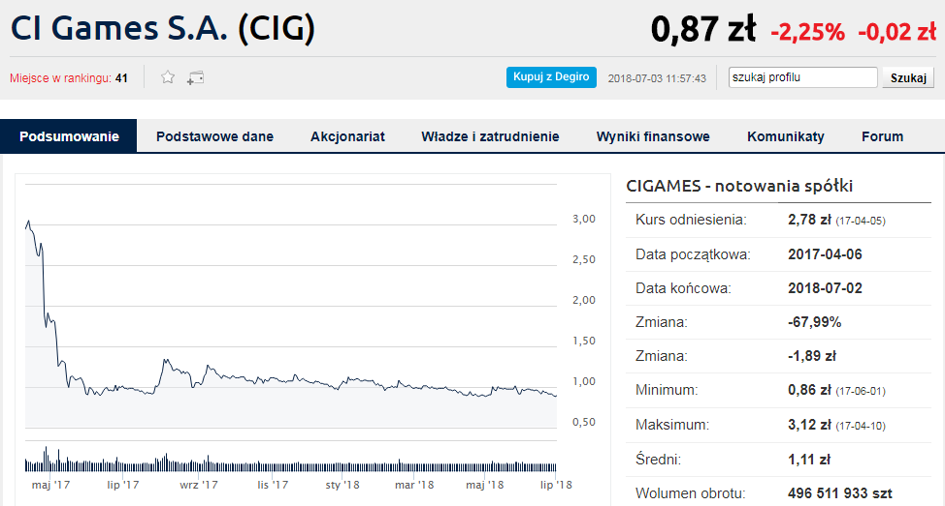Add CI Games to favorites with star icon
Image resolution: width=945 pixels, height=506 pixels.
coord(168,77)
